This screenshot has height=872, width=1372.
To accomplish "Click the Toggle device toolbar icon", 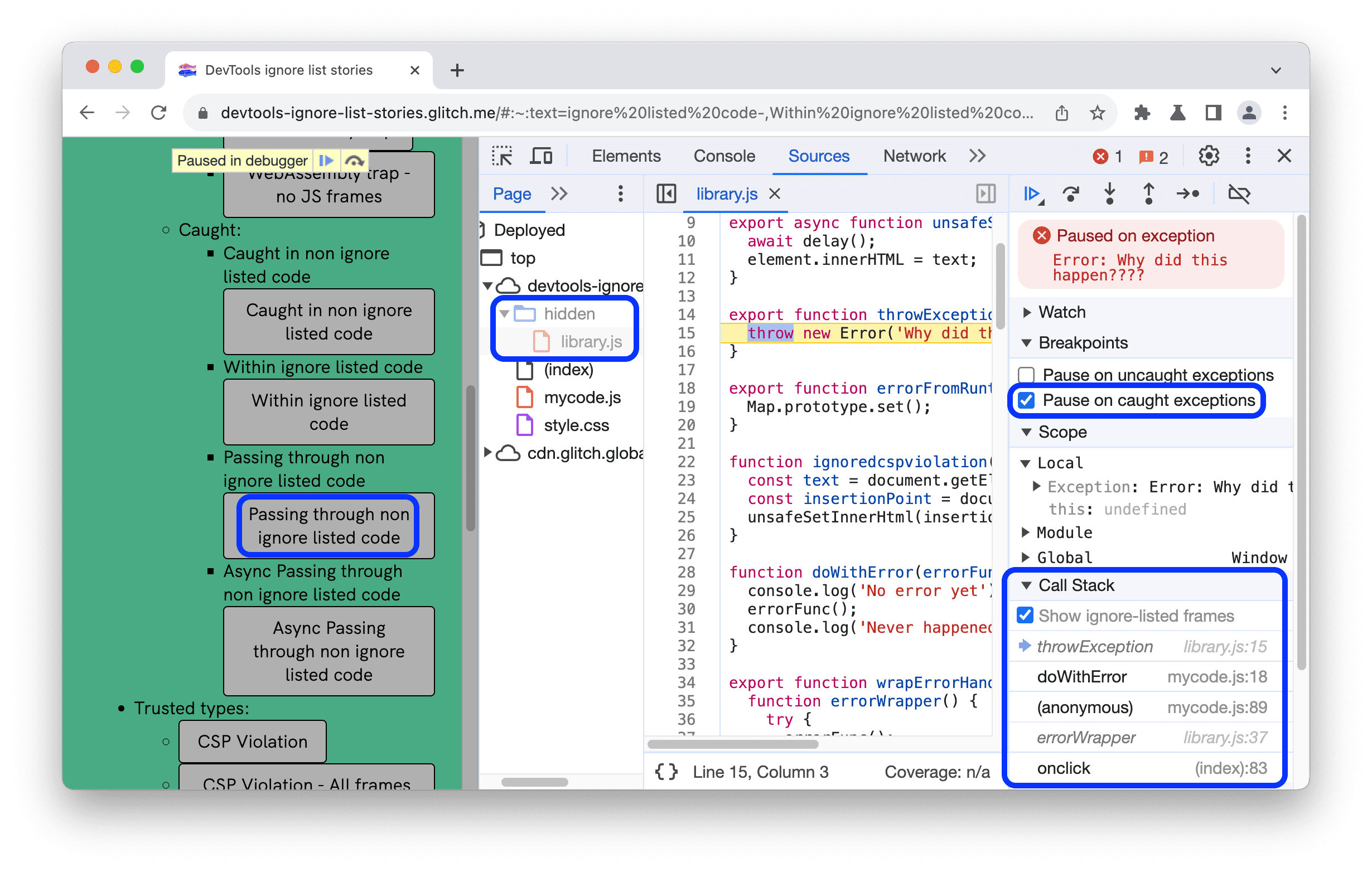I will coord(541,157).
